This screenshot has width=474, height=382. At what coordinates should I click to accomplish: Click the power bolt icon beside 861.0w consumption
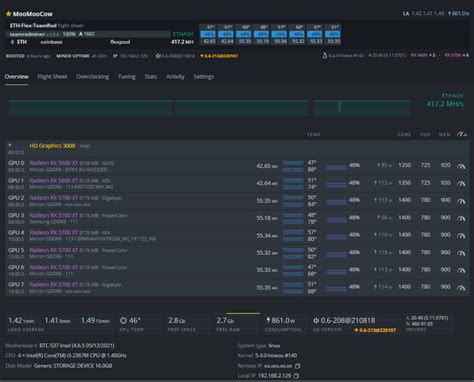coord(268,320)
